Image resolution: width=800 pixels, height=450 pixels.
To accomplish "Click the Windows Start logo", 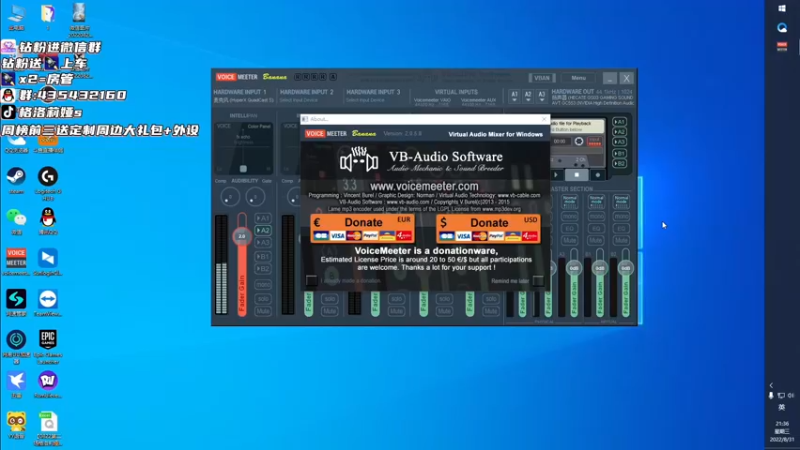I will click(x=782, y=9).
